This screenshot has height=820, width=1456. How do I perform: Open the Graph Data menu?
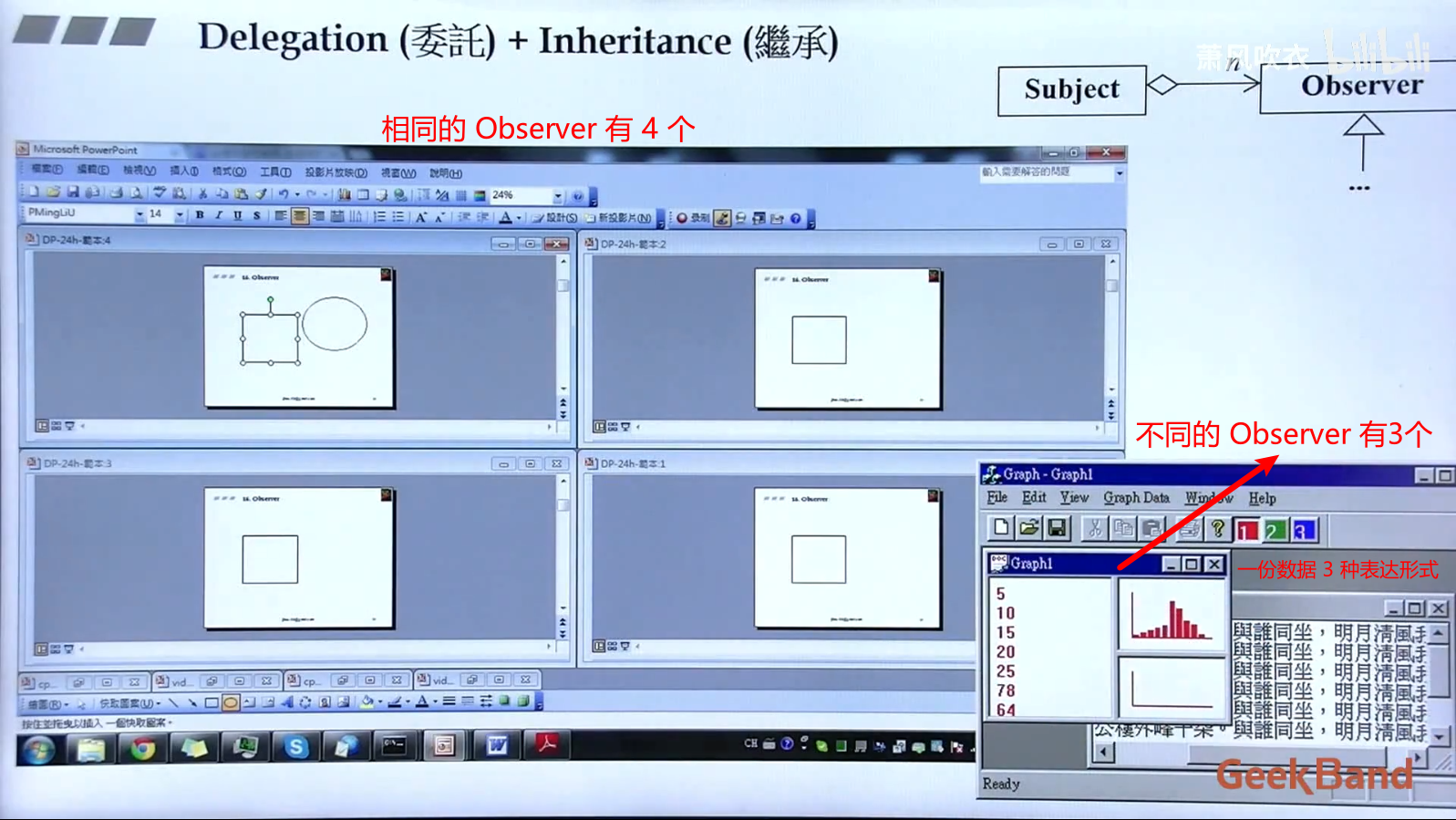click(x=1136, y=498)
